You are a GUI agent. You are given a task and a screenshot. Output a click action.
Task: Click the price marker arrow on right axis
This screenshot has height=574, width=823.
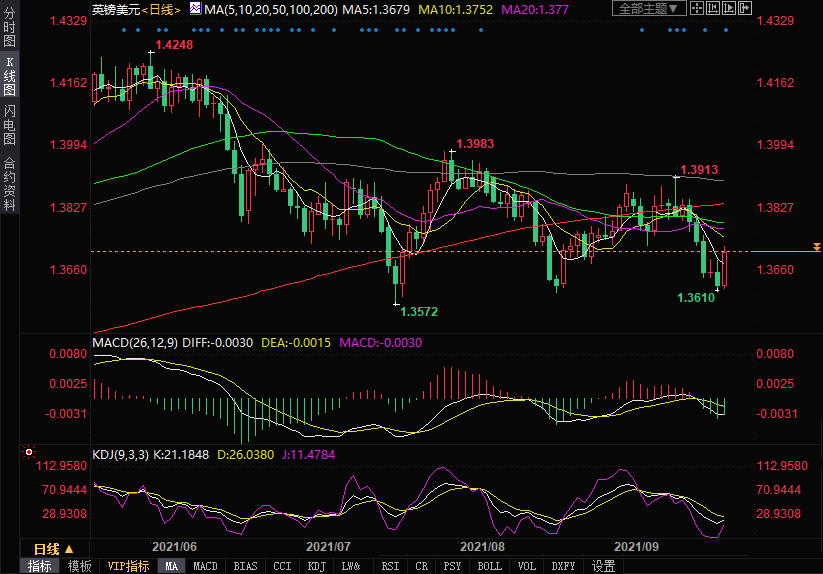point(817,246)
